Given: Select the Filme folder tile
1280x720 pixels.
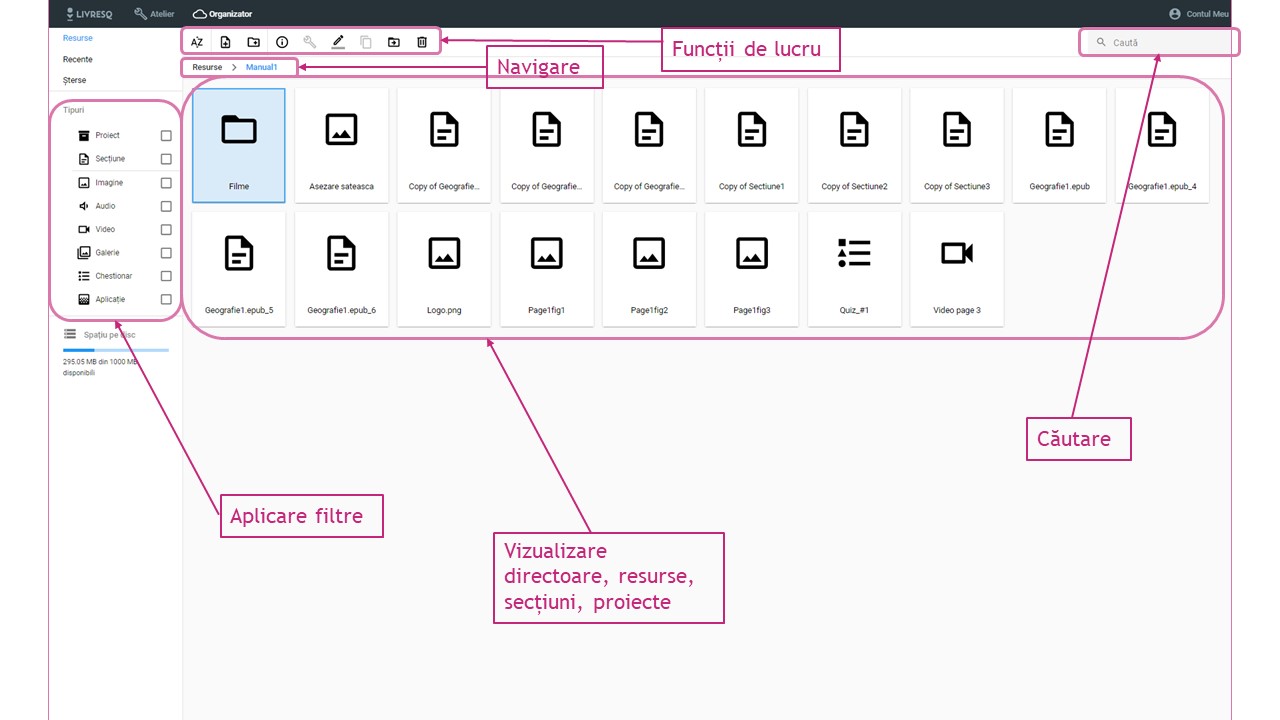Looking at the screenshot, I should (239, 146).
